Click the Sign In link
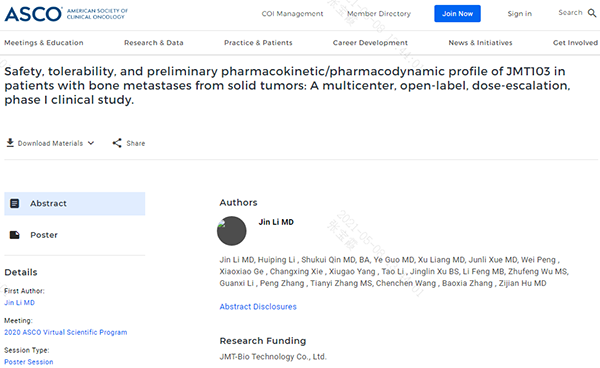Screen dimensions: 600x368 coord(519,14)
